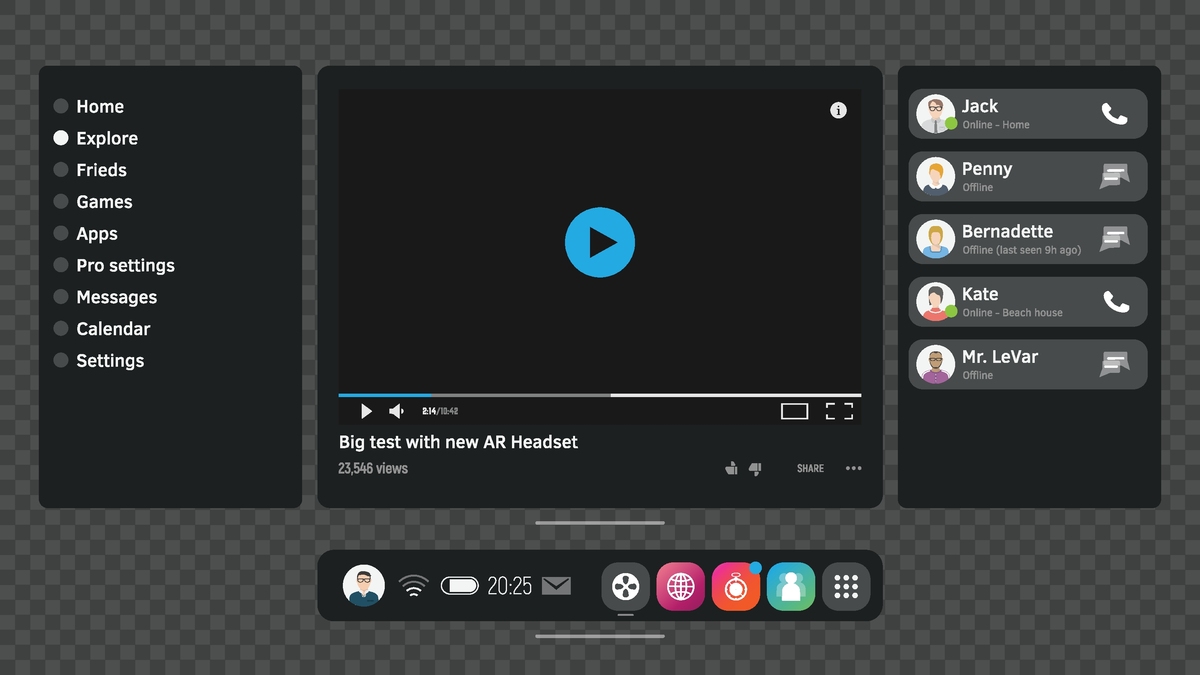Screen dimensions: 1200x675
Task: Call Jack with the phone icon
Action: click(x=1114, y=114)
